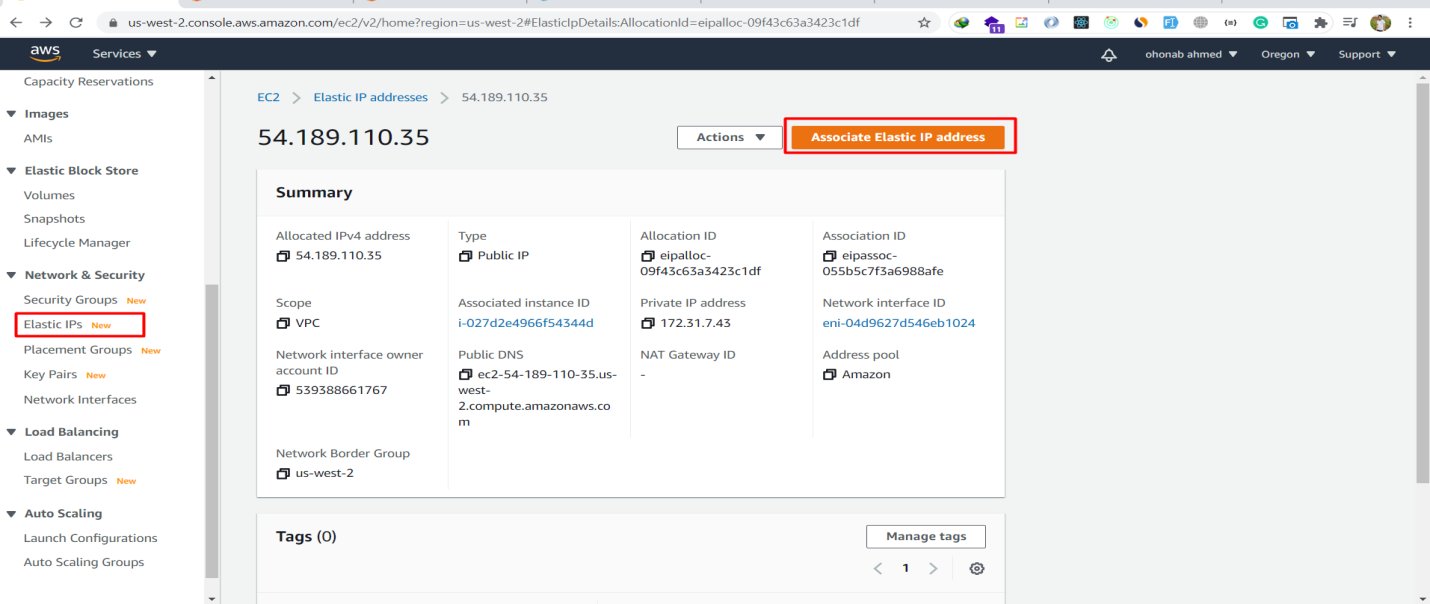Open Snapshots in the sidebar
Viewport: 1430px width, 604px height.
(x=54, y=219)
